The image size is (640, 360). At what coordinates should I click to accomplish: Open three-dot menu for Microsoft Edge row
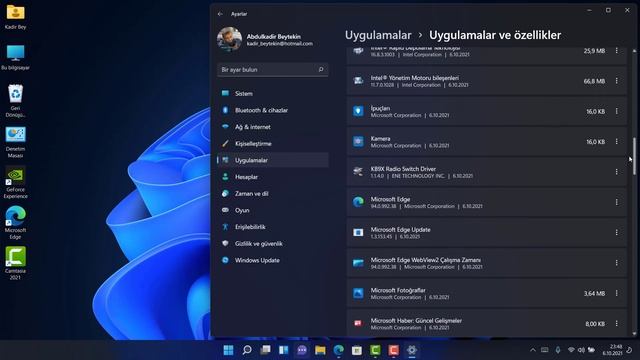tap(616, 202)
